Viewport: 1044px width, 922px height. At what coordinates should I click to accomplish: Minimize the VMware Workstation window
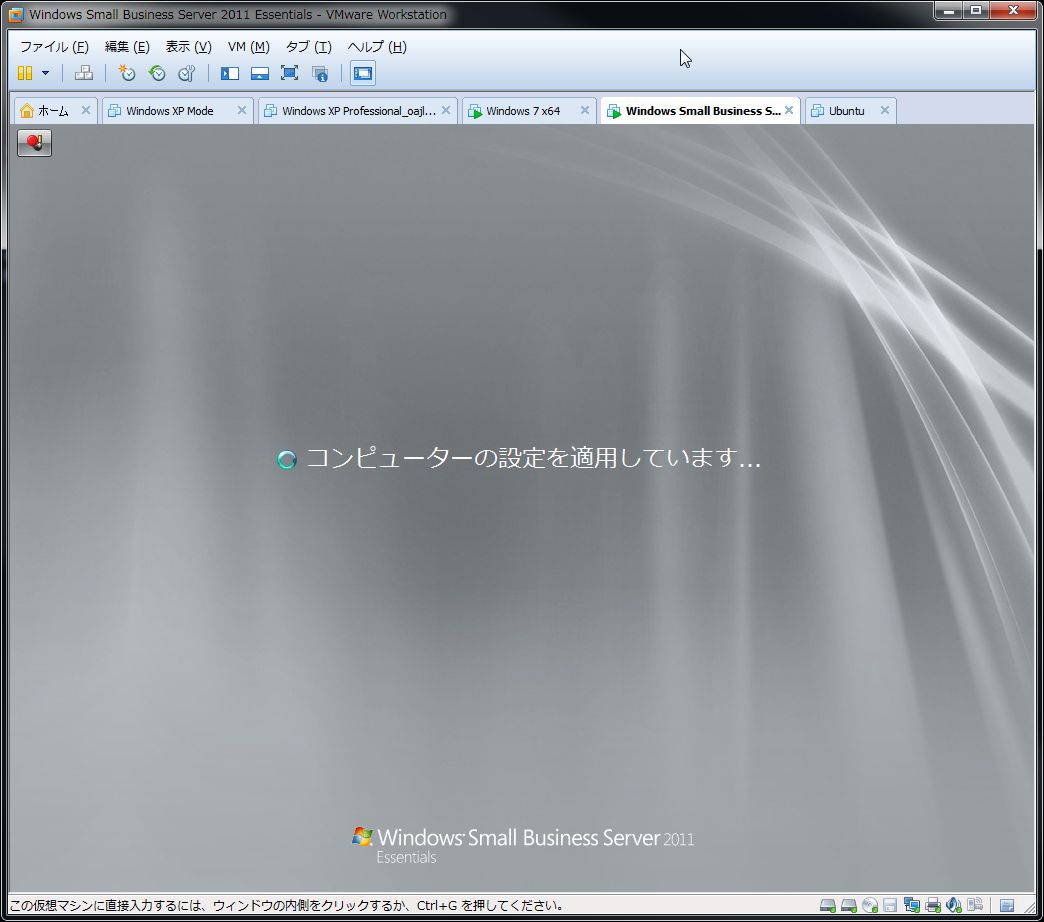[x=948, y=10]
